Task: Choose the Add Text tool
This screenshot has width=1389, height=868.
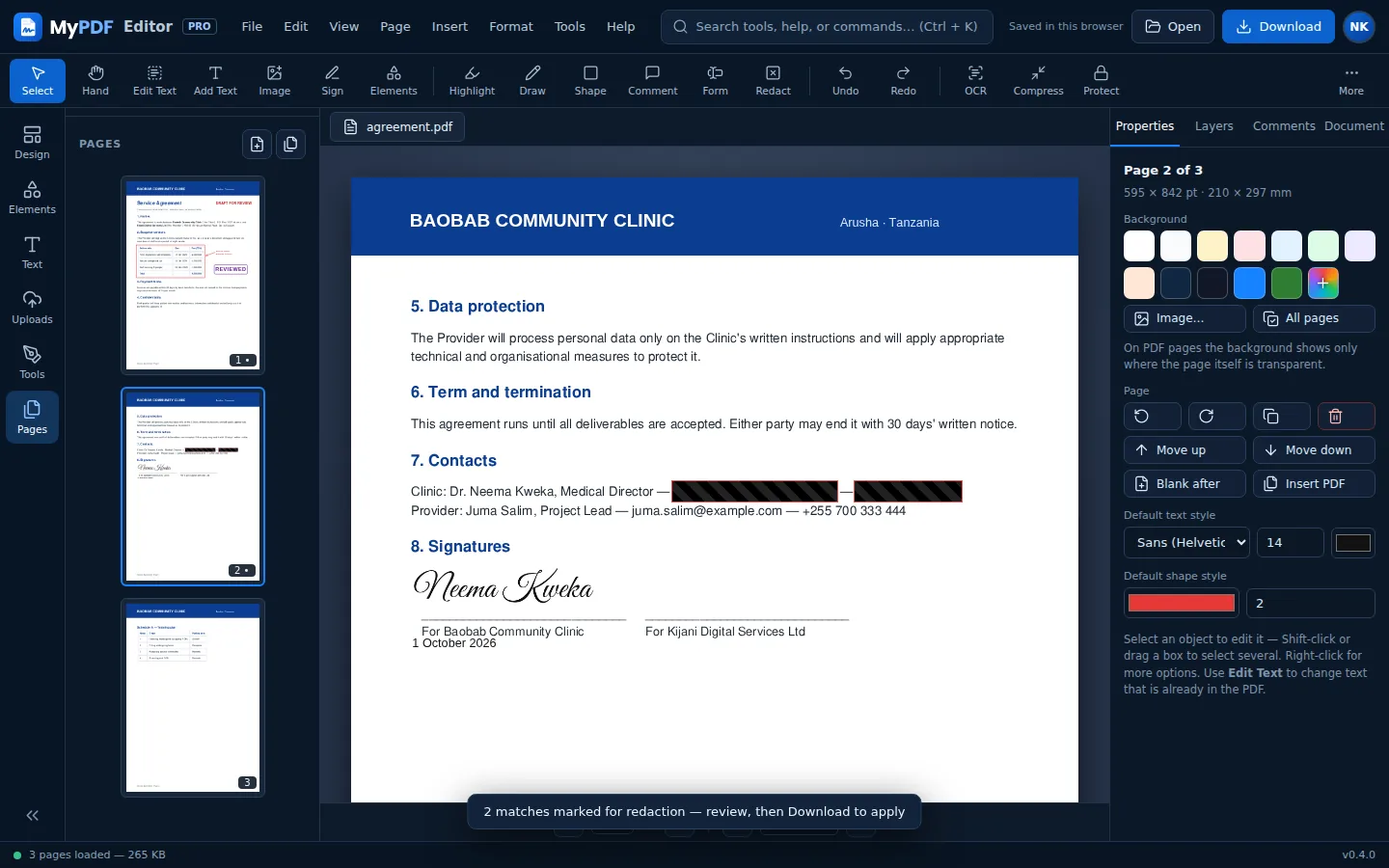Action: [x=215, y=80]
